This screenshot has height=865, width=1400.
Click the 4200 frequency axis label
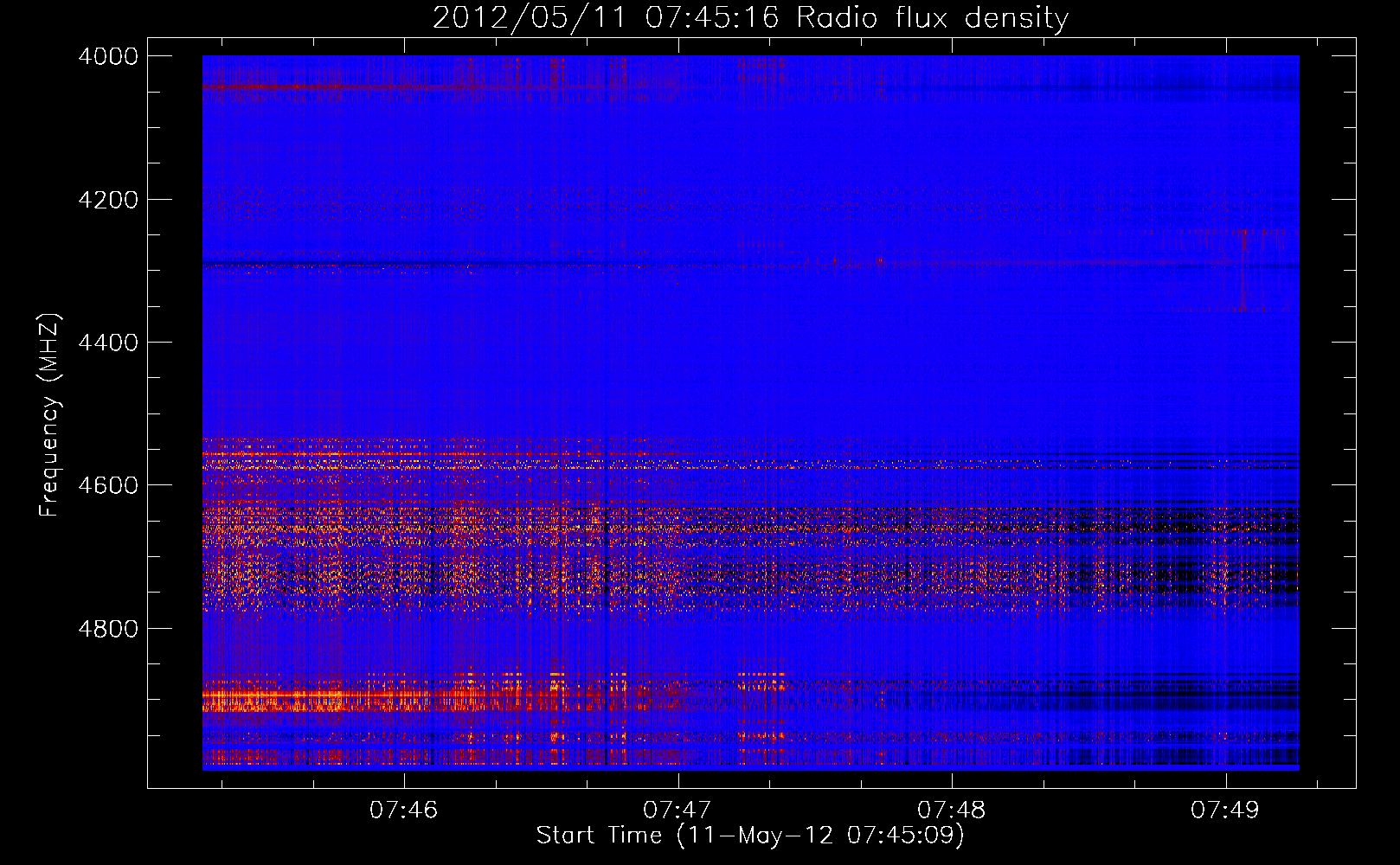(x=108, y=200)
